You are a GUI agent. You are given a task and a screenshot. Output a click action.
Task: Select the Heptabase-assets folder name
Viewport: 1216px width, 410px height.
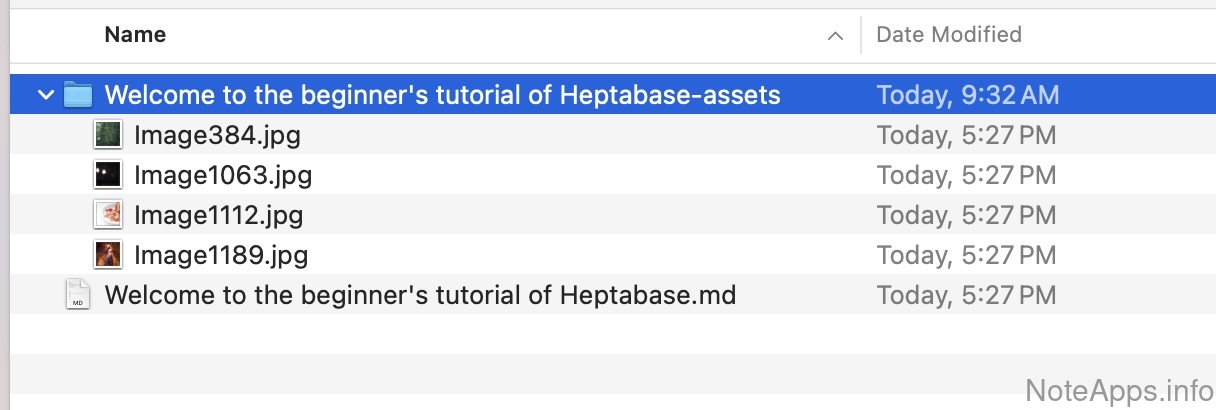click(x=442, y=95)
